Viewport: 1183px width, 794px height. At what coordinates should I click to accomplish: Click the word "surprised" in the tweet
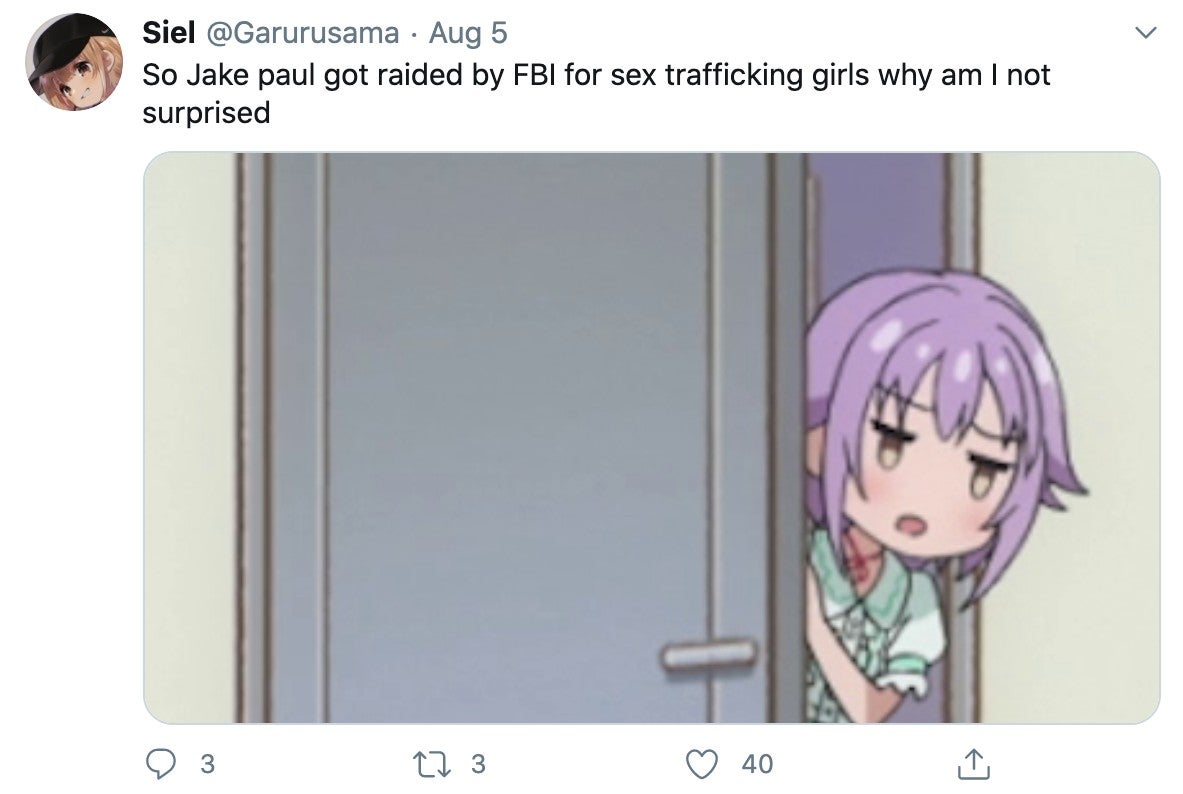pos(206,113)
